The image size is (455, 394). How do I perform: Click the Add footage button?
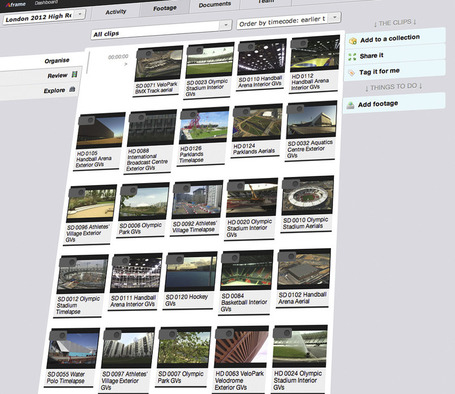pyautogui.click(x=394, y=103)
